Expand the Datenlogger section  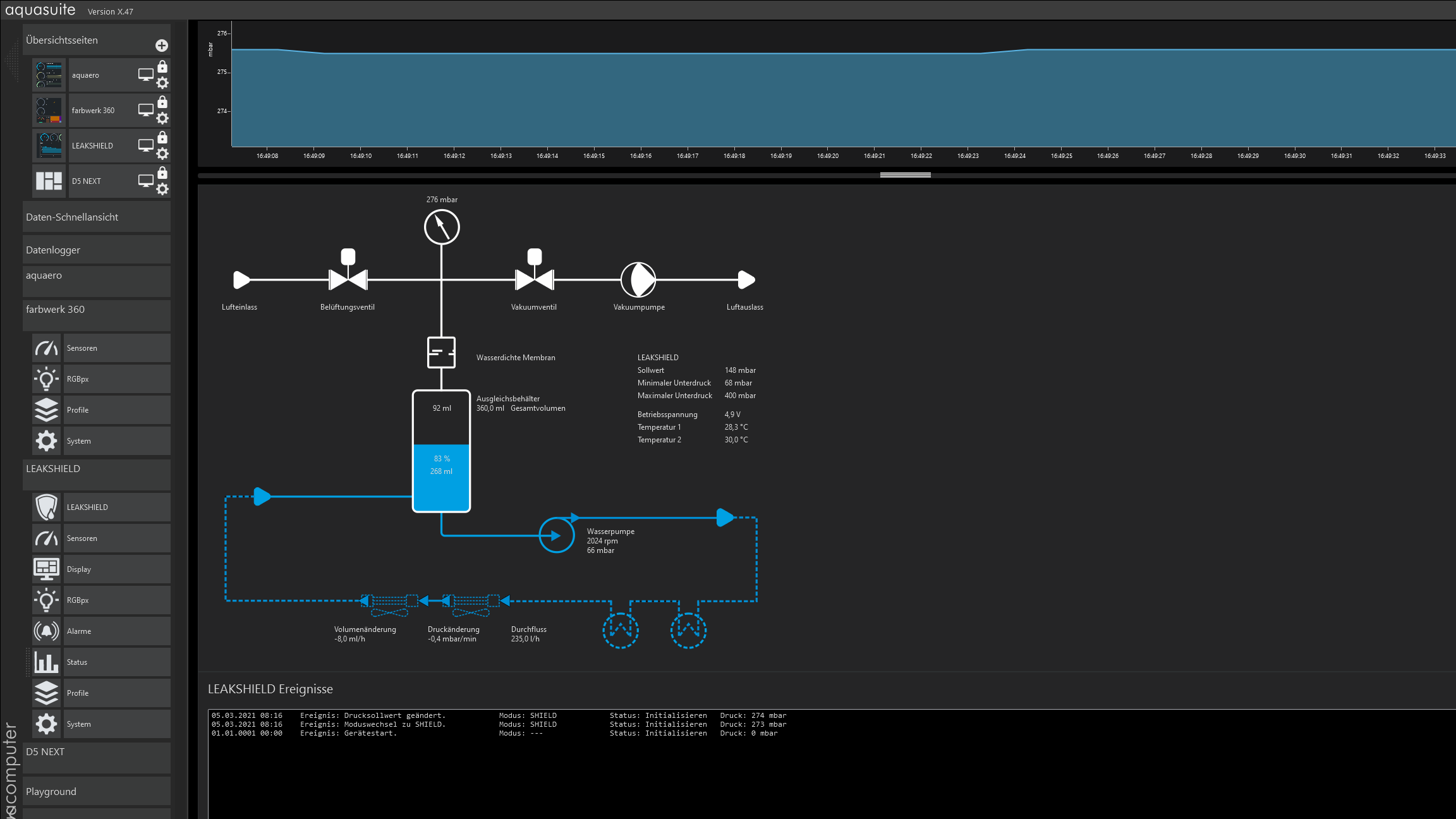point(96,250)
